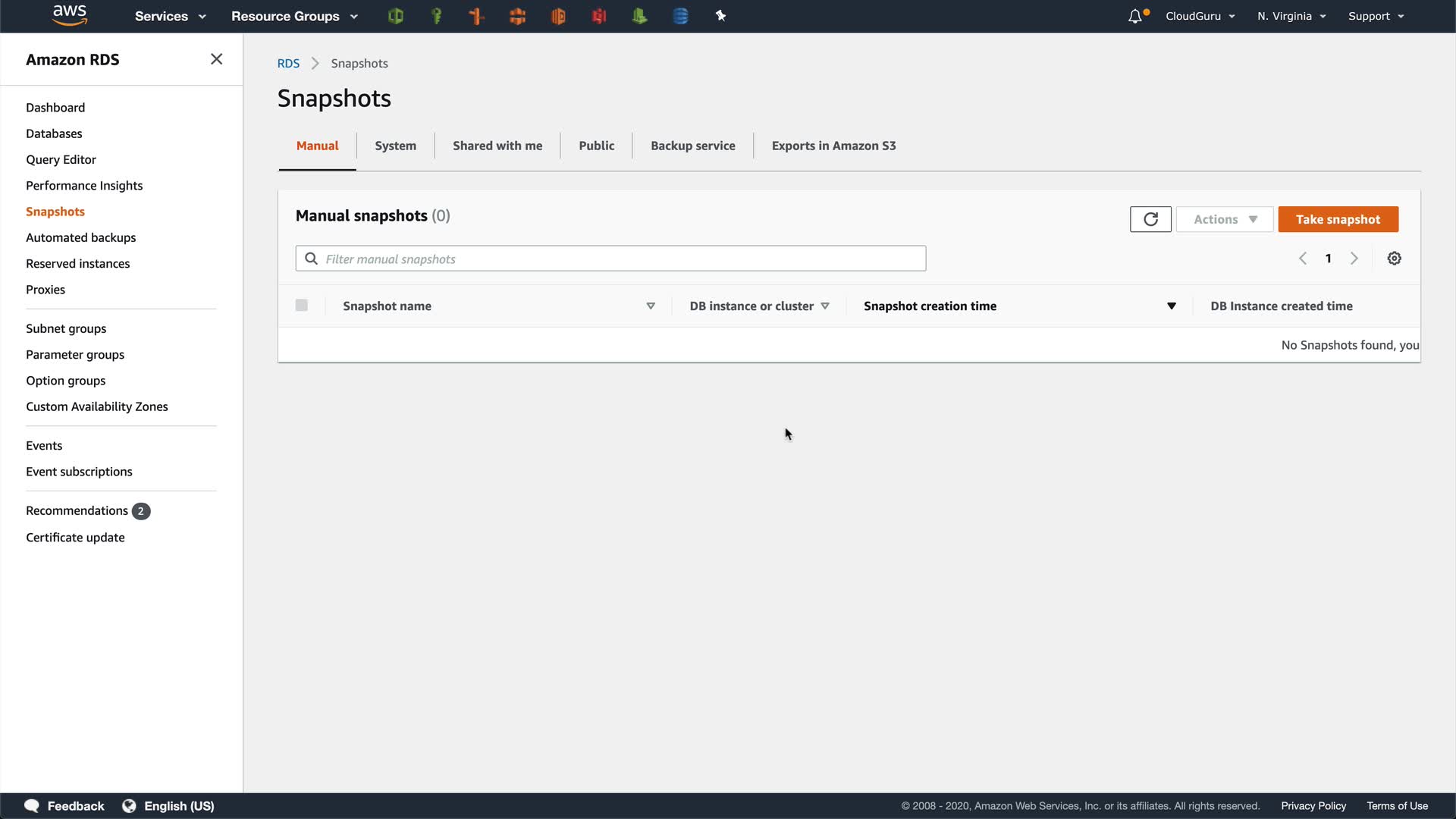
Task: Click the AWS logo home icon
Action: coord(70,15)
